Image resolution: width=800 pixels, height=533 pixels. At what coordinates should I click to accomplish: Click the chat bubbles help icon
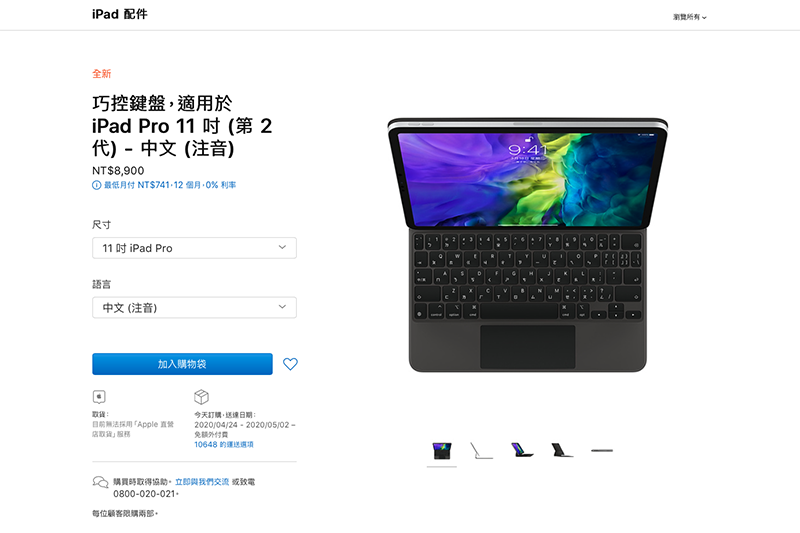point(100,482)
